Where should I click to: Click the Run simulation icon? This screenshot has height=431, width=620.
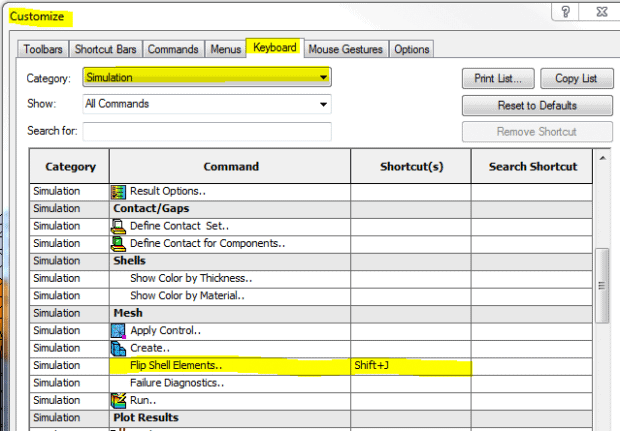point(119,400)
